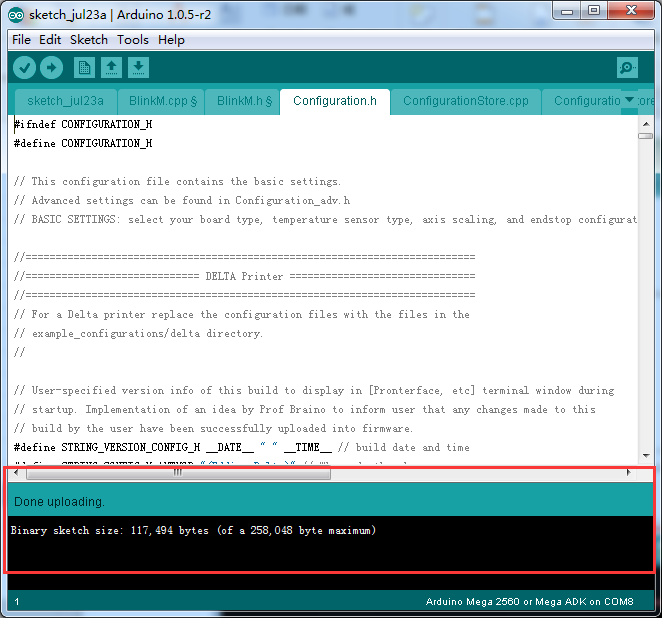This screenshot has height=618, width=662.
Task: Open the Serial Monitor magnifier icon
Action: (x=627, y=68)
